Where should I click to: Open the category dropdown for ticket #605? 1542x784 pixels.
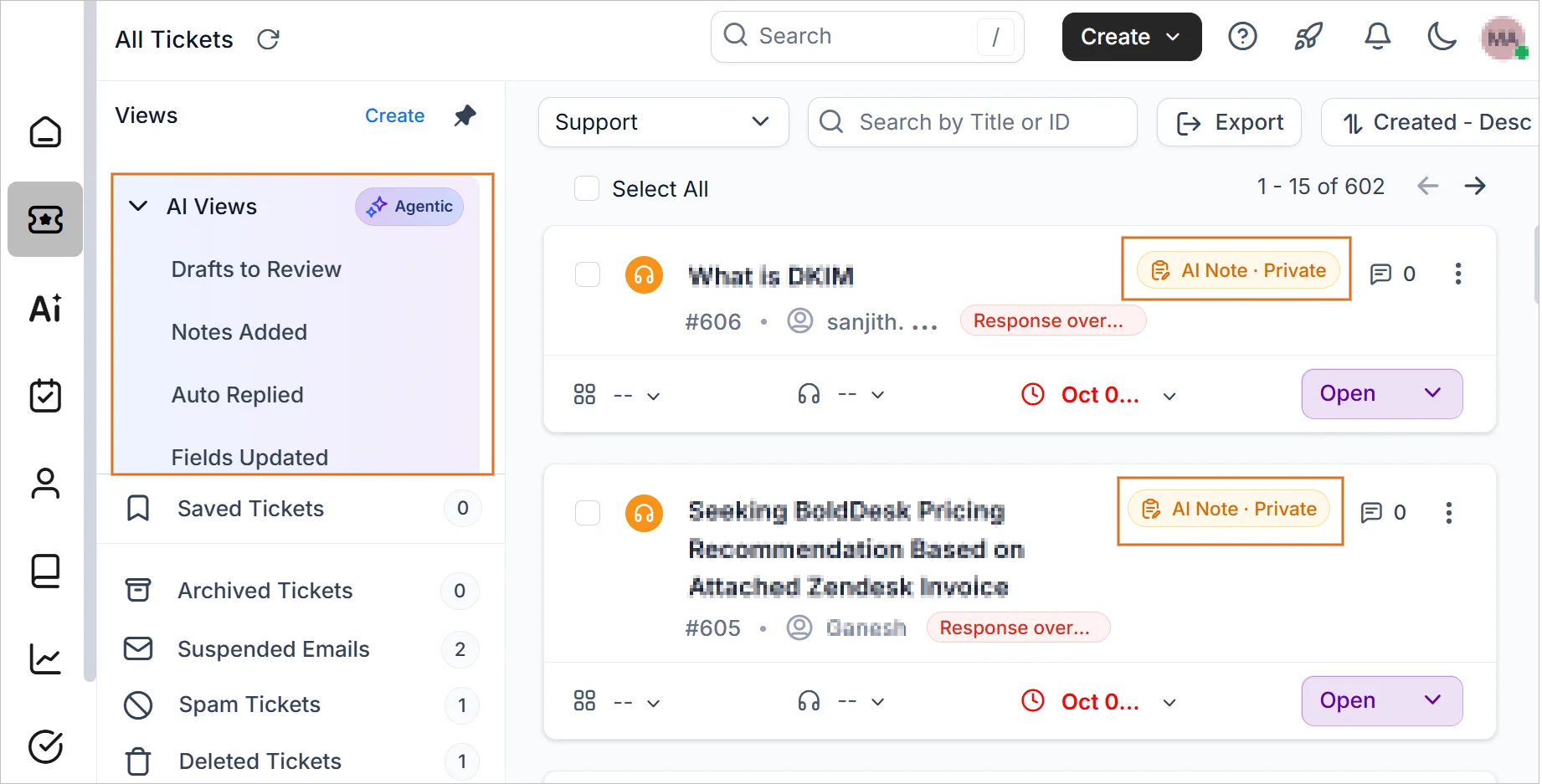[617, 701]
